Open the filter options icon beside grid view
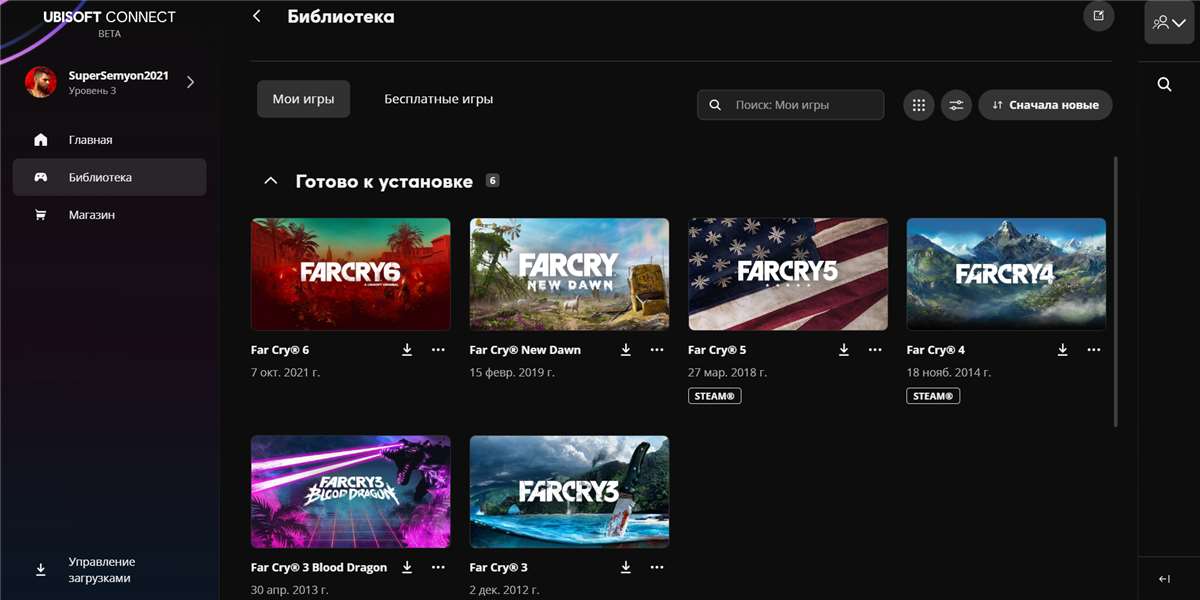This screenshot has height=600, width=1200. click(956, 104)
